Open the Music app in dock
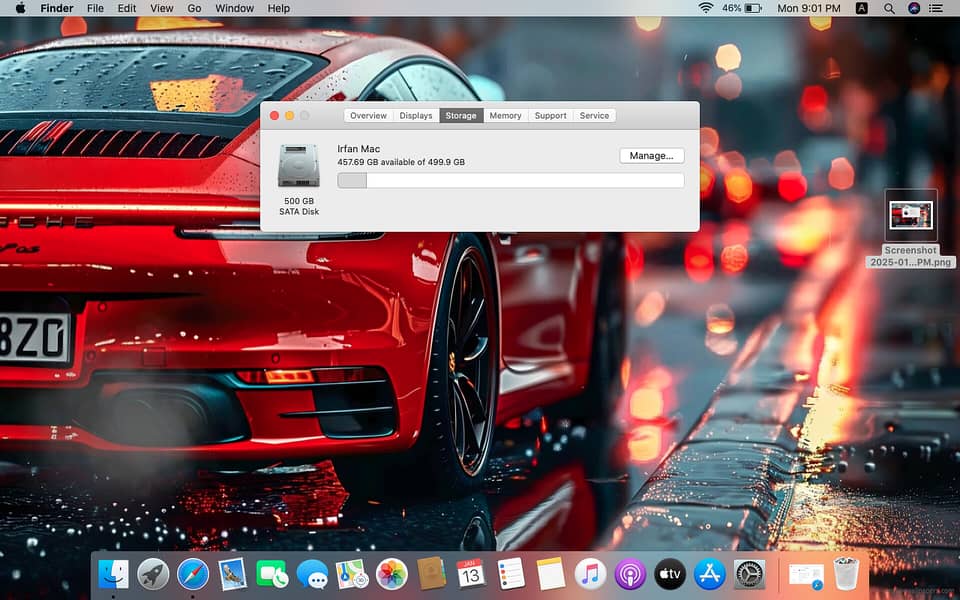 tap(591, 574)
